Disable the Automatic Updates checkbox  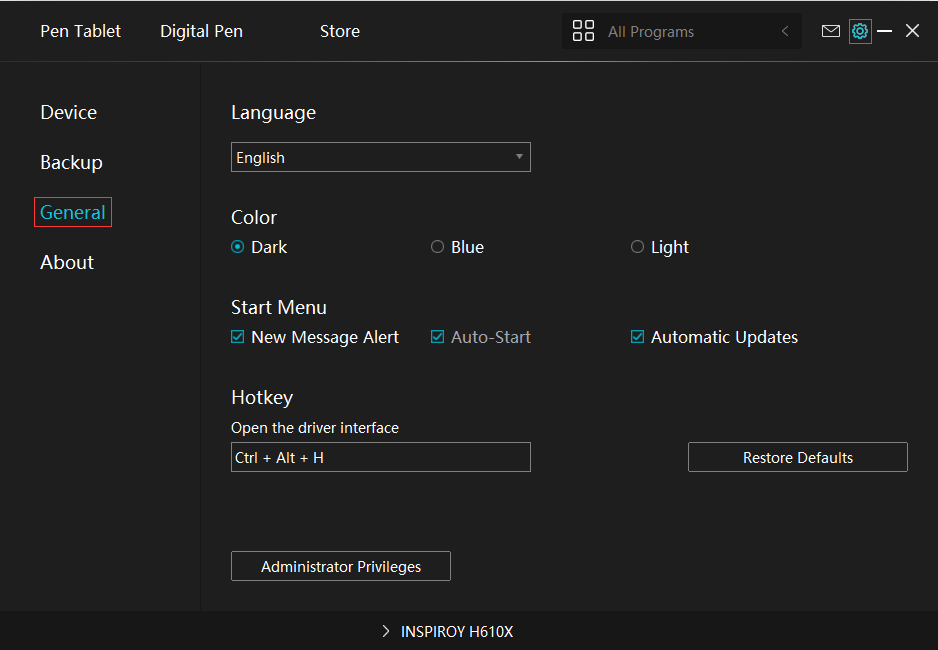tap(637, 337)
